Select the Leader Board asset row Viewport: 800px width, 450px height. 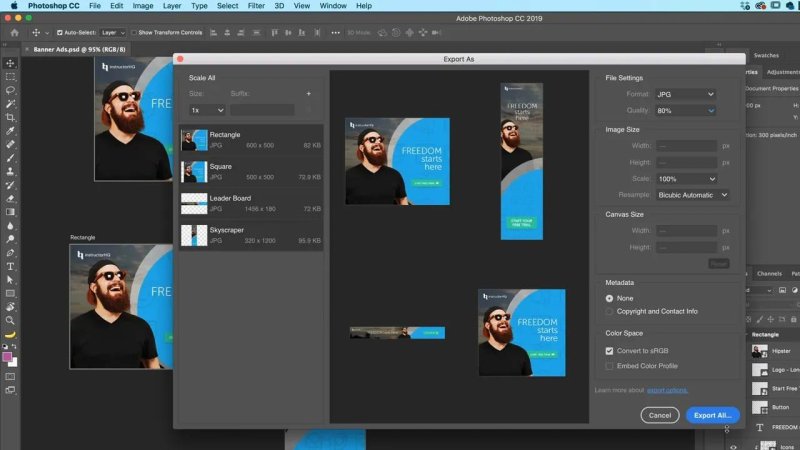tap(251, 204)
